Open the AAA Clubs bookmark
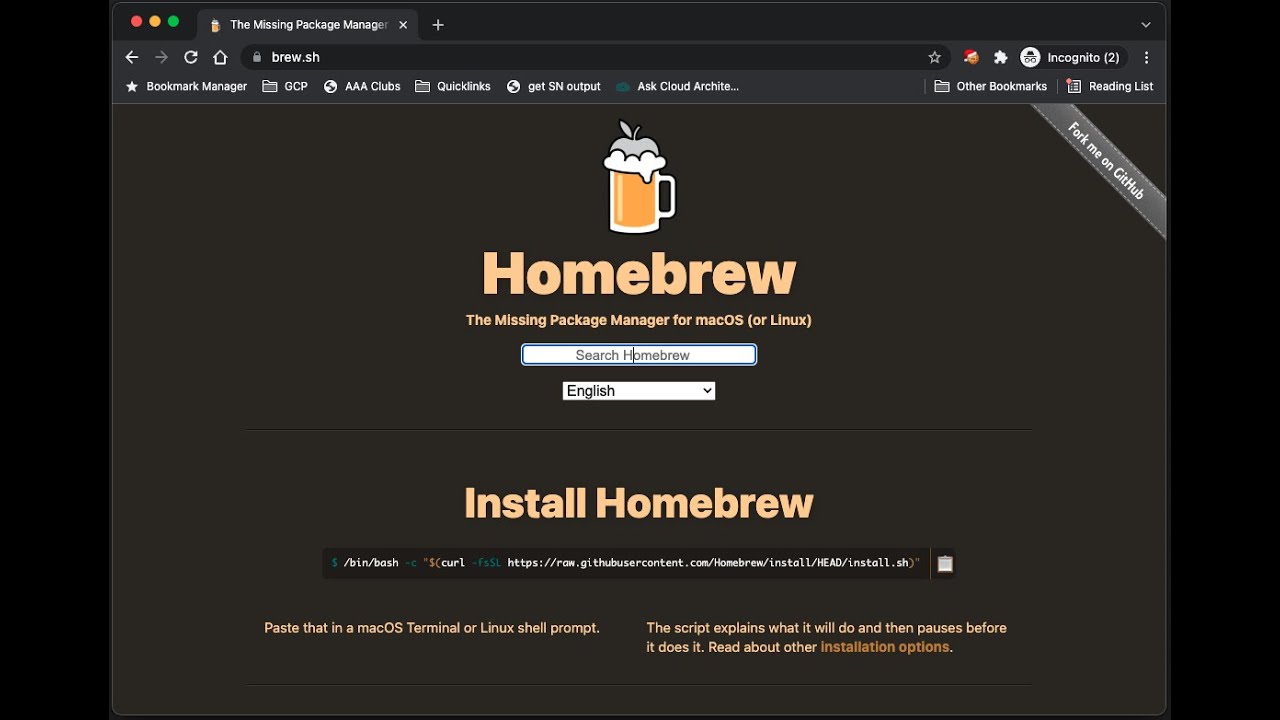This screenshot has height=720, width=1280. pyautogui.click(x=362, y=86)
